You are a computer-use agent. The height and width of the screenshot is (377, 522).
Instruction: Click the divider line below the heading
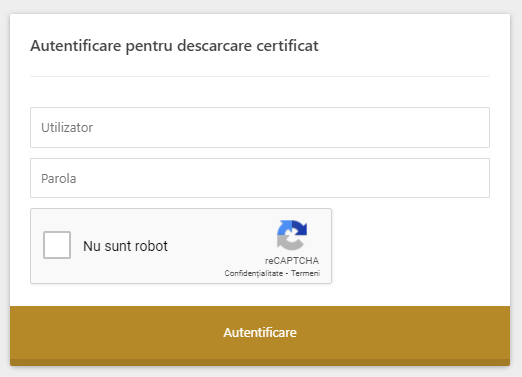[x=260, y=76]
